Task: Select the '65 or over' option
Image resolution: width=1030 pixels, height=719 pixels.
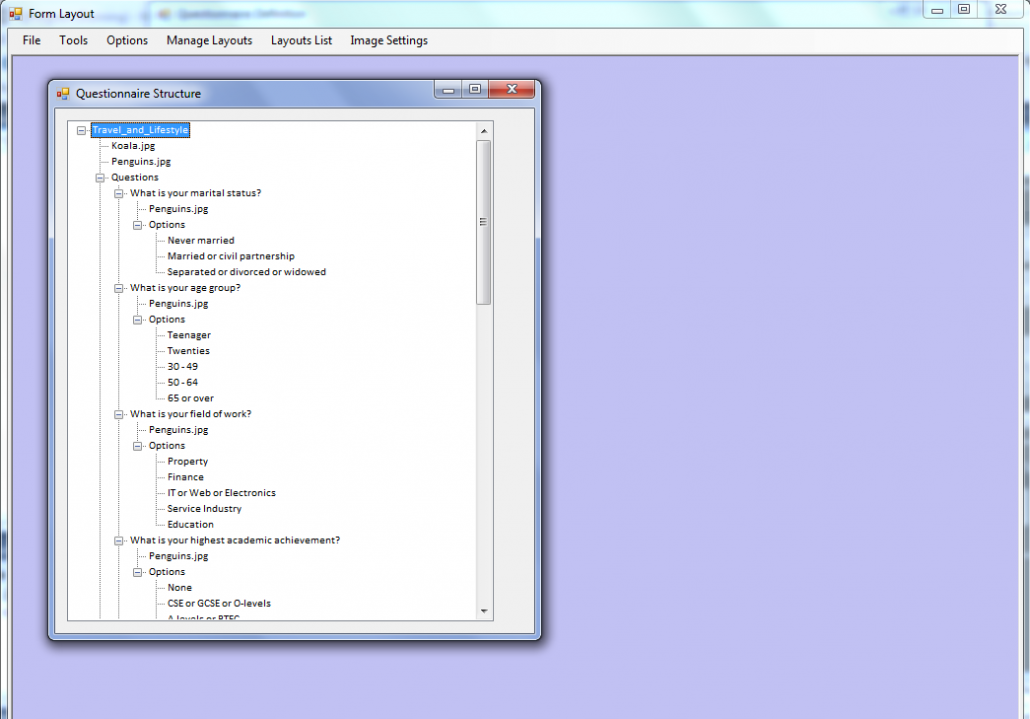Action: point(190,399)
